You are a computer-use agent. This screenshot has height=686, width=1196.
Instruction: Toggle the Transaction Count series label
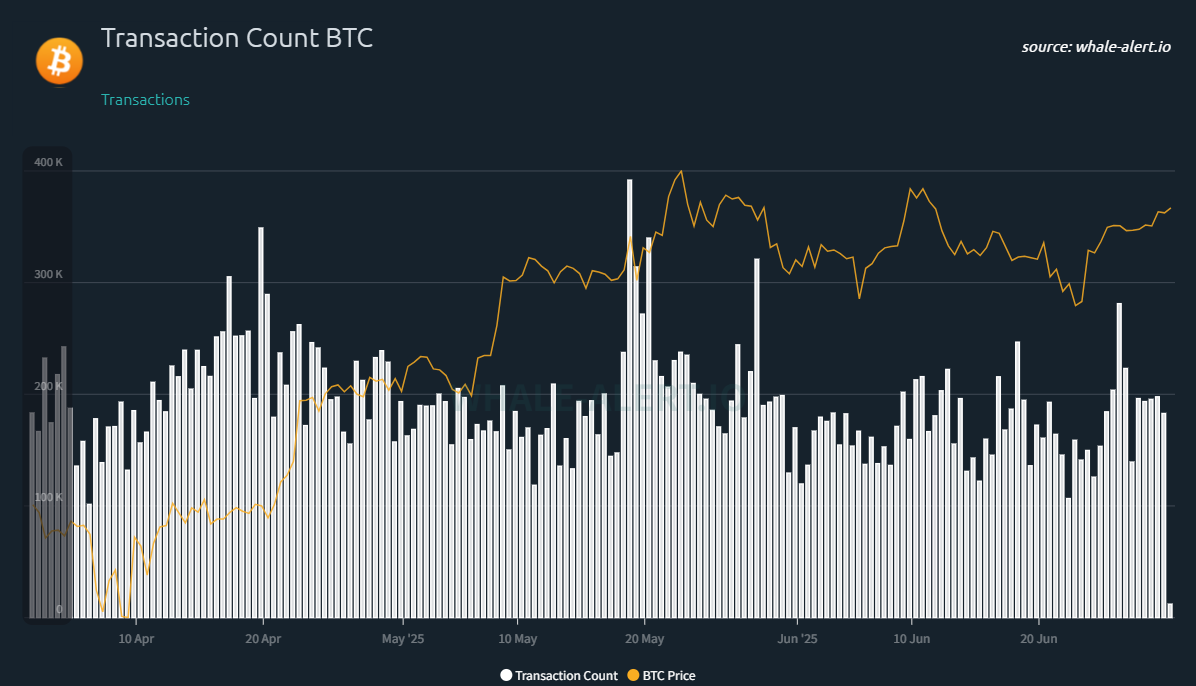pyautogui.click(x=566, y=676)
